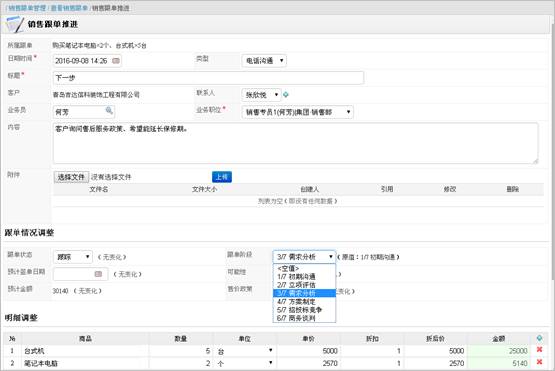This screenshot has height=371, width=555.
Task: Click the 创建人 column header
Action: tap(310, 189)
